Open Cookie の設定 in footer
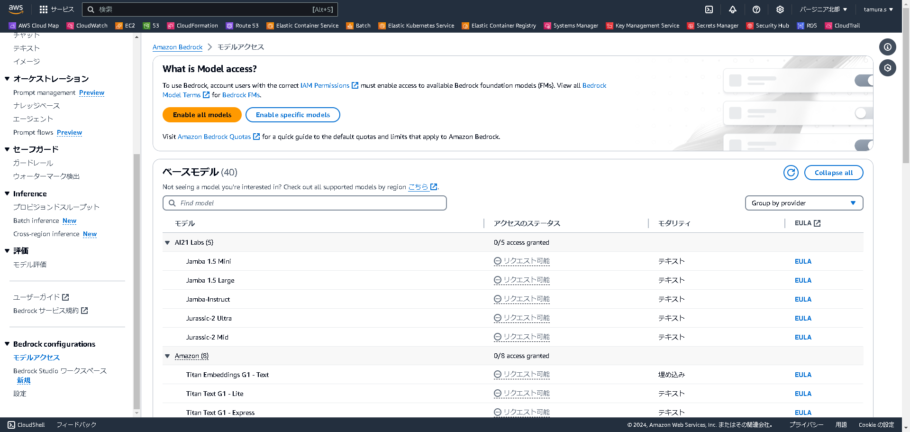This screenshot has height=432, width=910. (876, 424)
